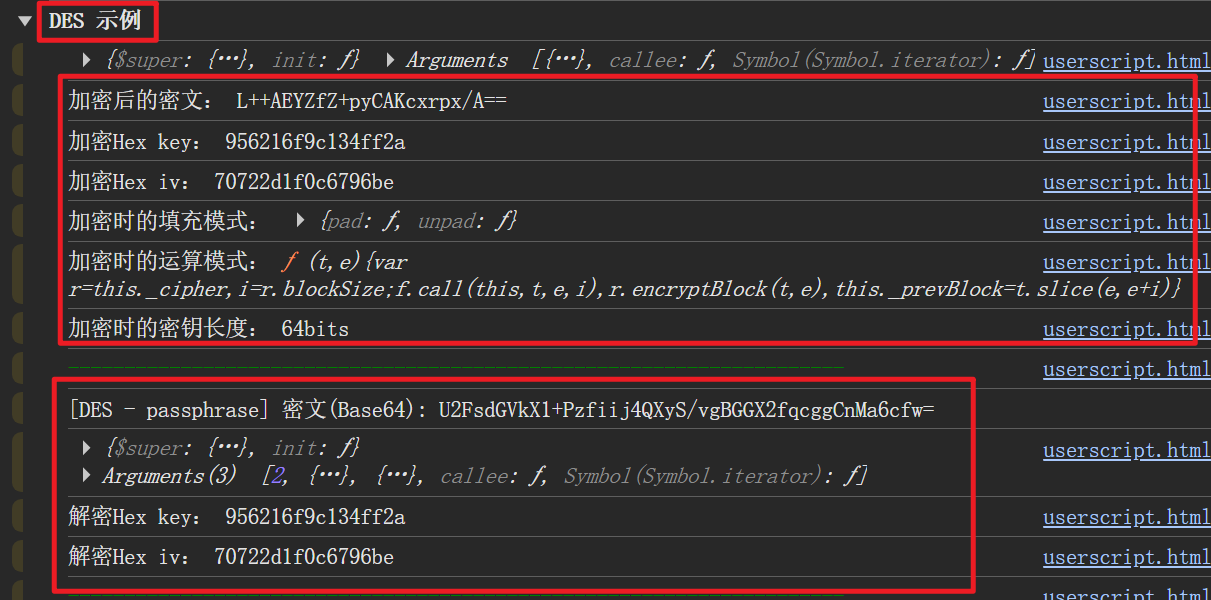Expand the first {$super, init} object
Image resolution: width=1211 pixels, height=600 pixels.
click(87, 60)
